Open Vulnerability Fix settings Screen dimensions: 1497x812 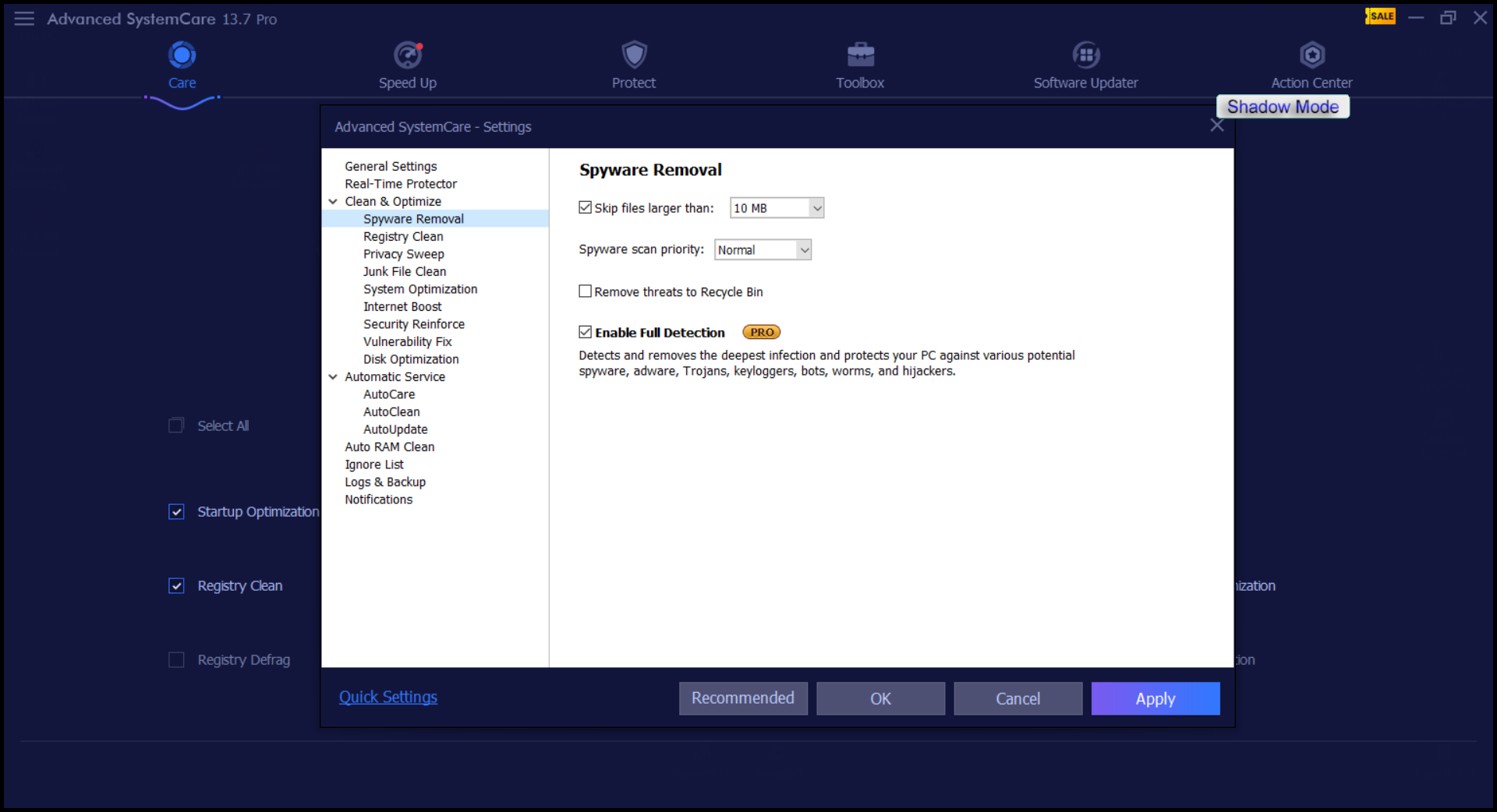(x=407, y=342)
